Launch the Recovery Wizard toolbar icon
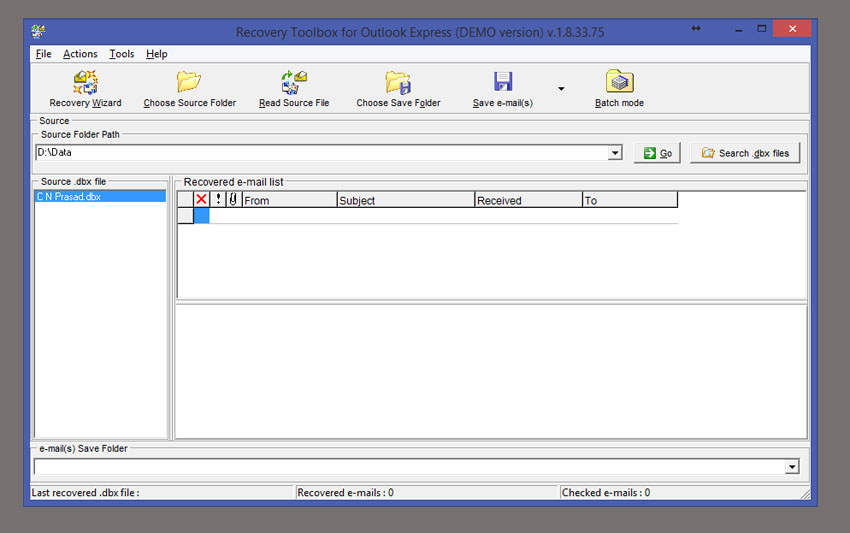This screenshot has width=850, height=533. click(x=86, y=82)
